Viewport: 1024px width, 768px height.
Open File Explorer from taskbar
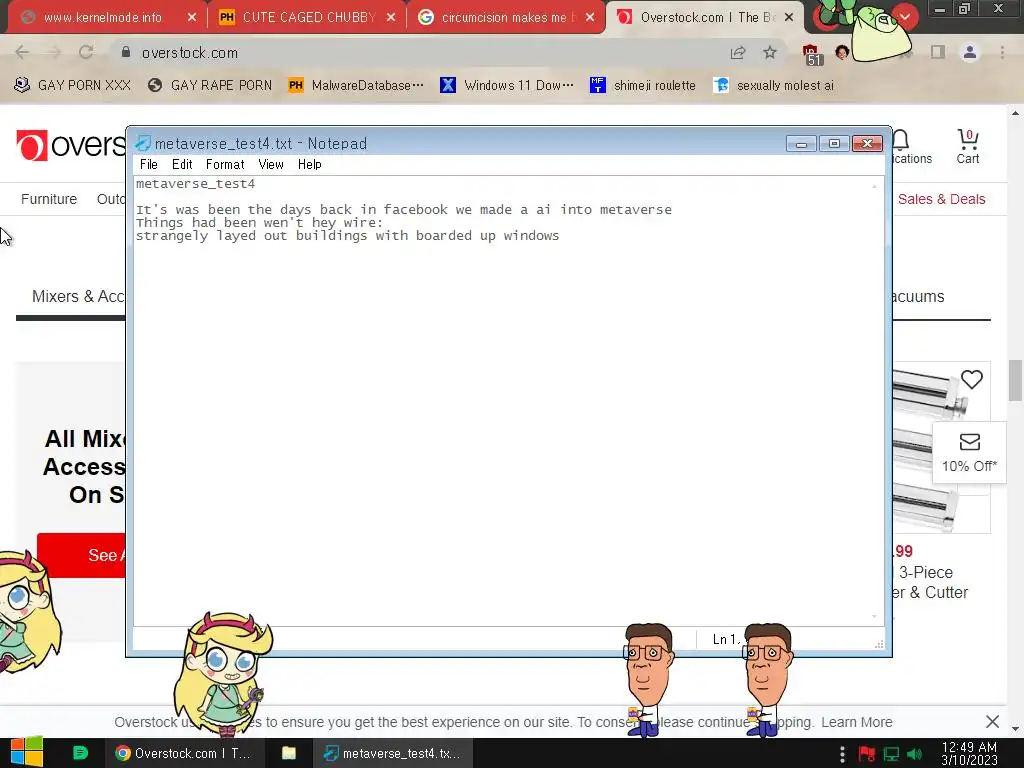289,753
